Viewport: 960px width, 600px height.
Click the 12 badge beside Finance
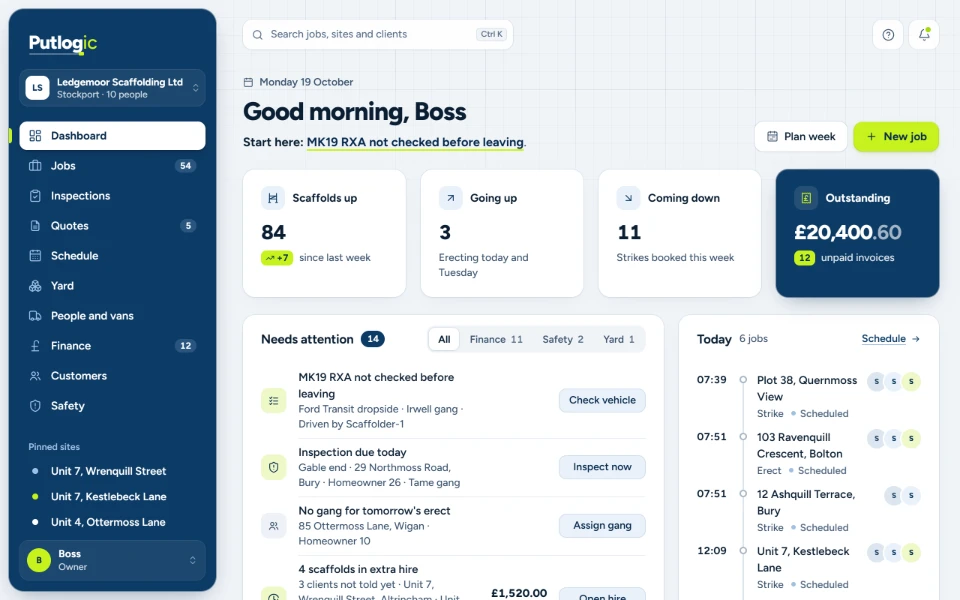(186, 346)
